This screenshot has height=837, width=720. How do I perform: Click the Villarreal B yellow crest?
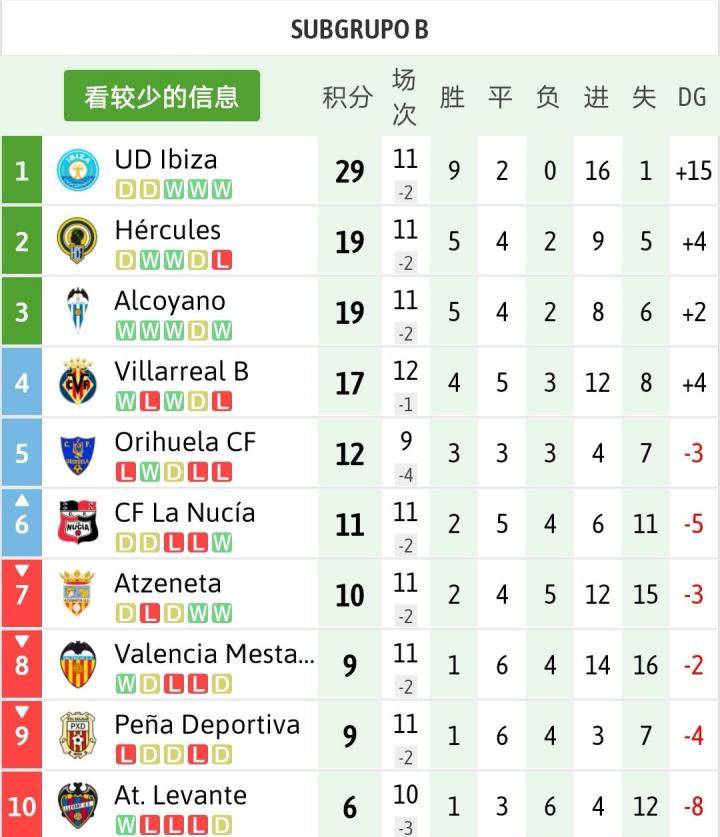pyautogui.click(x=78, y=382)
